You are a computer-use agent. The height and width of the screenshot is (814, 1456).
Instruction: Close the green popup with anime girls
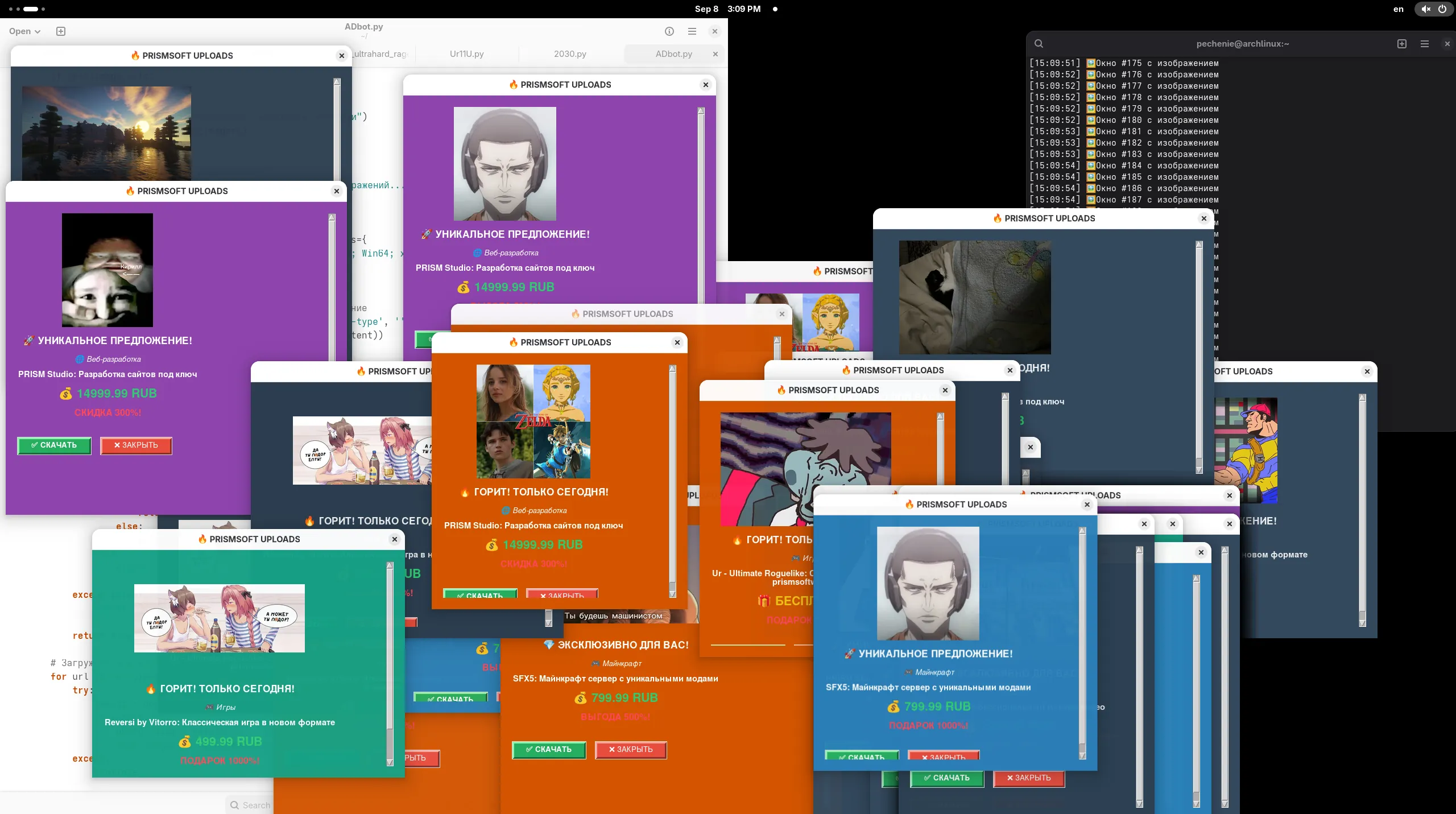pyautogui.click(x=395, y=539)
